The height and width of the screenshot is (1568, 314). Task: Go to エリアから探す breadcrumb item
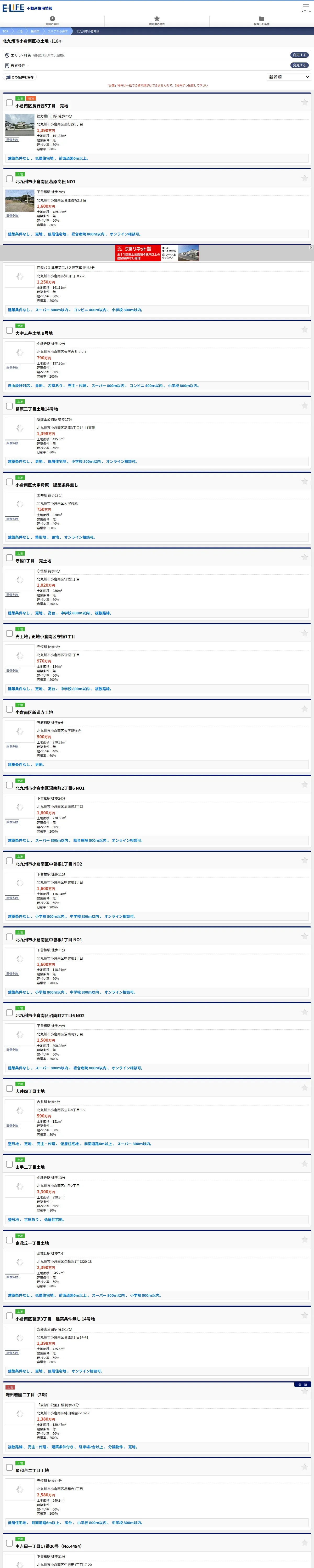coord(58,31)
